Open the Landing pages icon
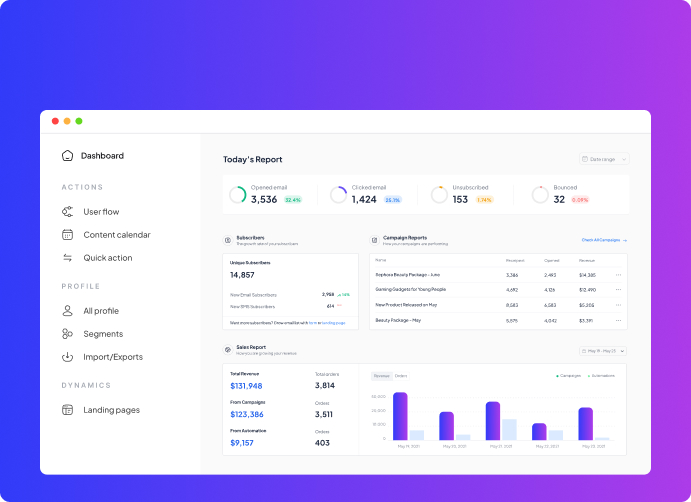This screenshot has height=502, width=691. 67,410
